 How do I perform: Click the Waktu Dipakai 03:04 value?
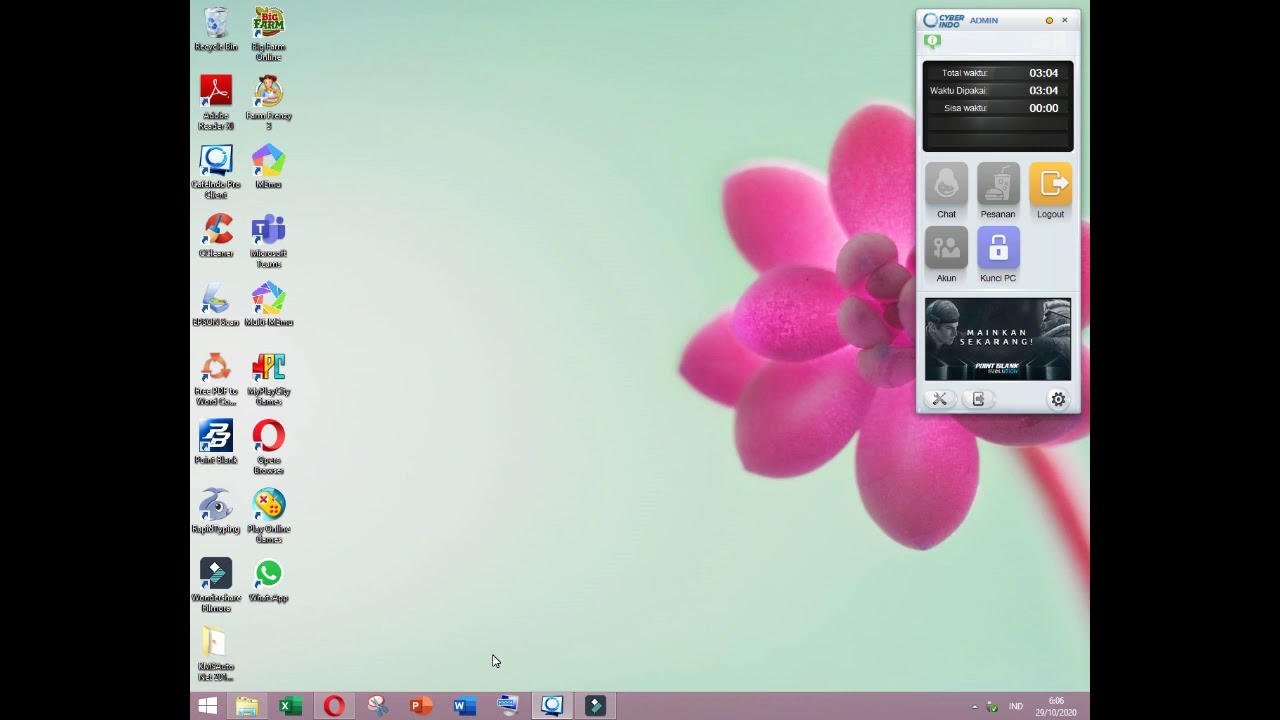point(1044,90)
